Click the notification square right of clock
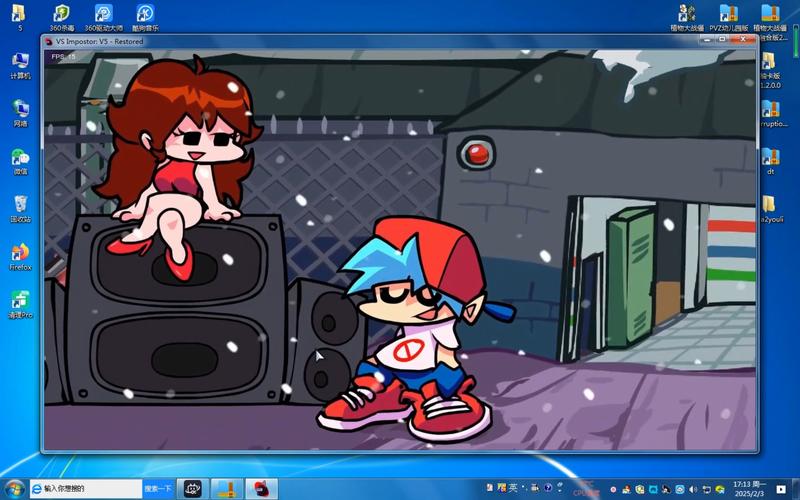The width and height of the screenshot is (800, 500). [x=781, y=489]
